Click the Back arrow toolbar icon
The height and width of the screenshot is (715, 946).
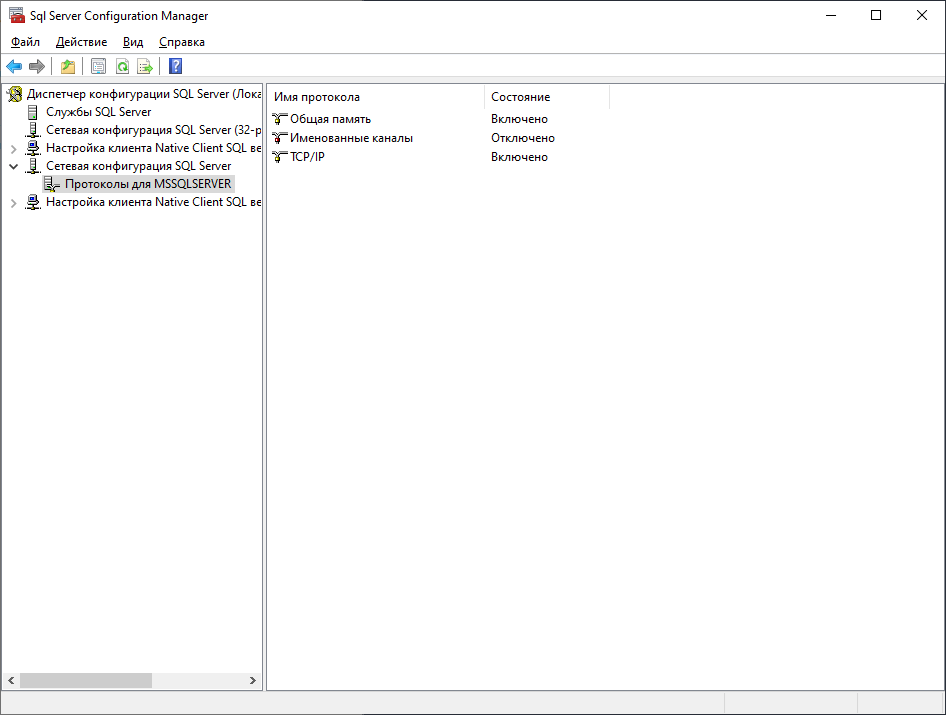pos(14,67)
